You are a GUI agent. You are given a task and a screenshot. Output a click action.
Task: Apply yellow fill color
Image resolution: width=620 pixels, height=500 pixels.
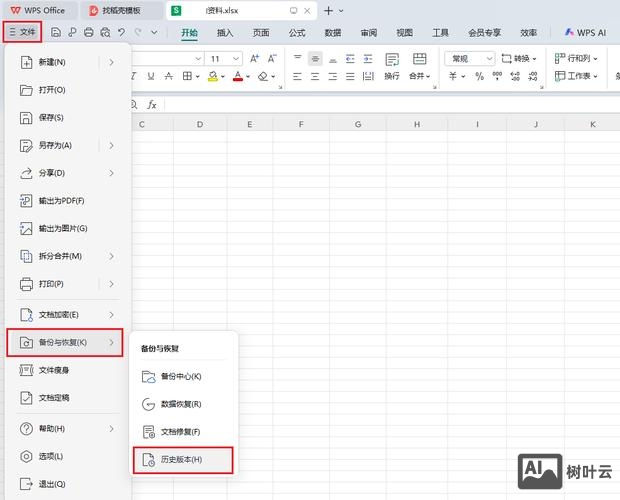[x=213, y=76]
